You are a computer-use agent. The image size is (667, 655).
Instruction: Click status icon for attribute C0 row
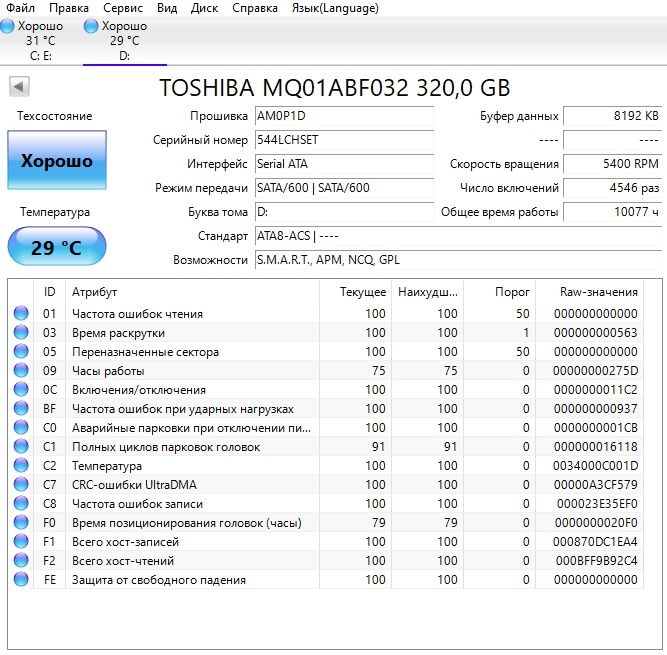coord(21,427)
